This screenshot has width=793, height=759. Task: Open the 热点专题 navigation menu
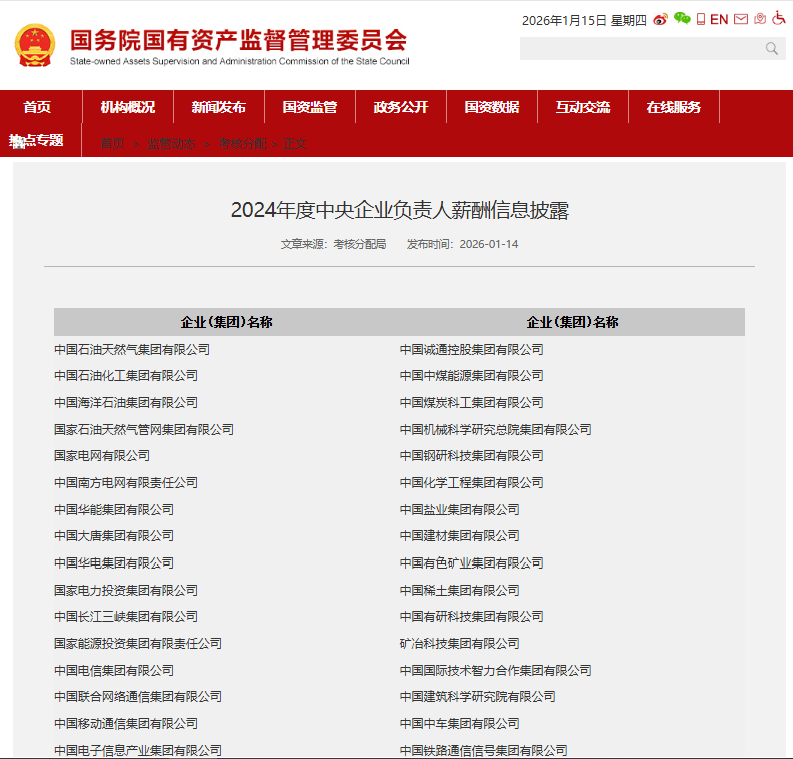point(36,141)
